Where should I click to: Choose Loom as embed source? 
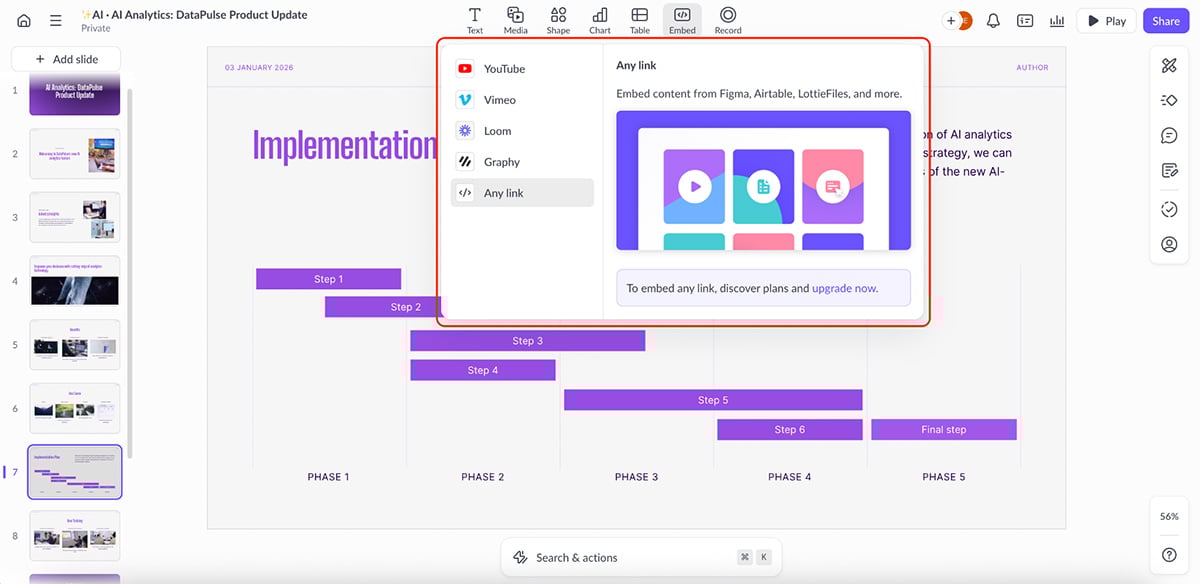point(497,130)
